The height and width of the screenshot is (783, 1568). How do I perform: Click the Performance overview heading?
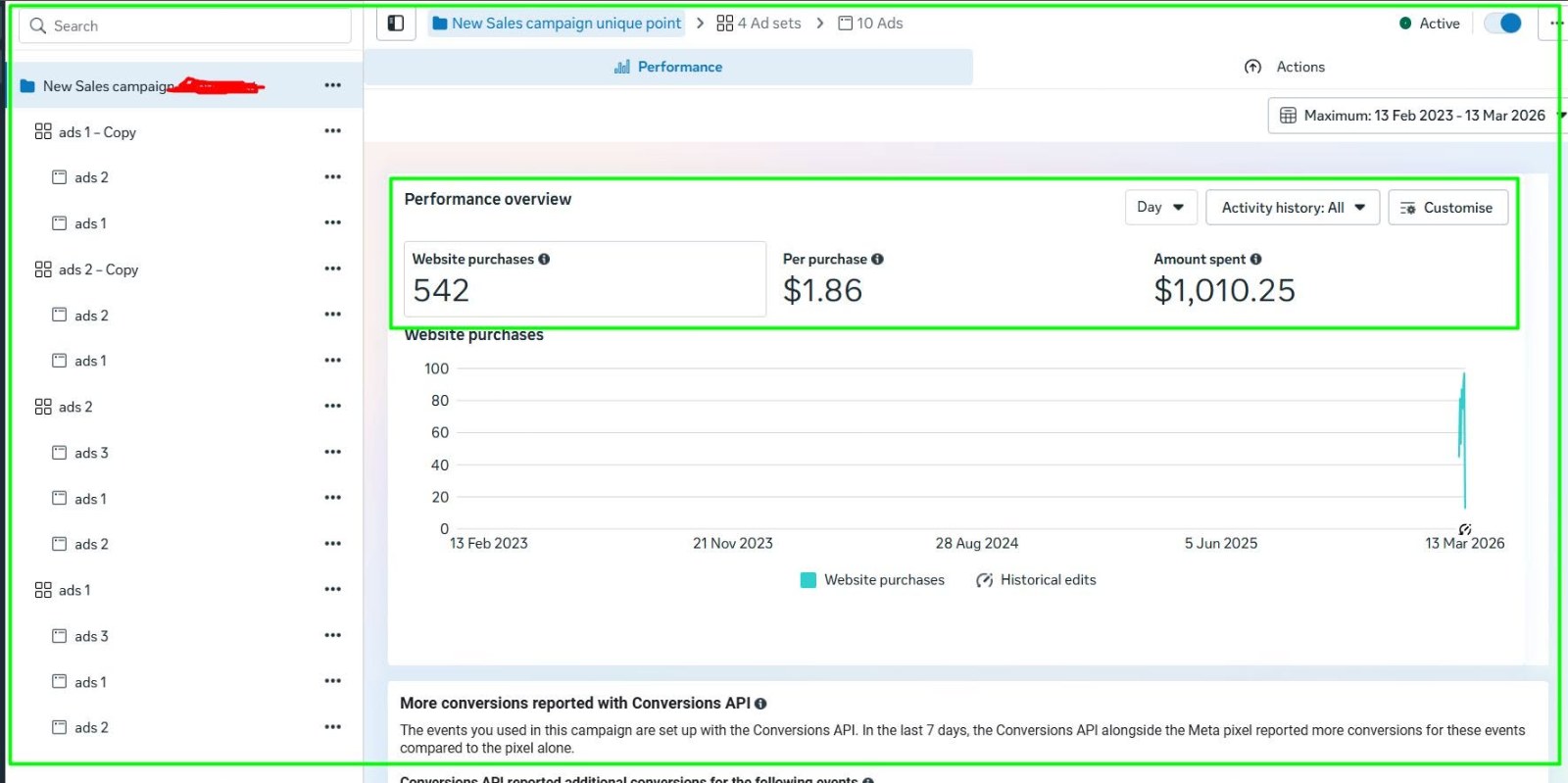pyautogui.click(x=487, y=199)
